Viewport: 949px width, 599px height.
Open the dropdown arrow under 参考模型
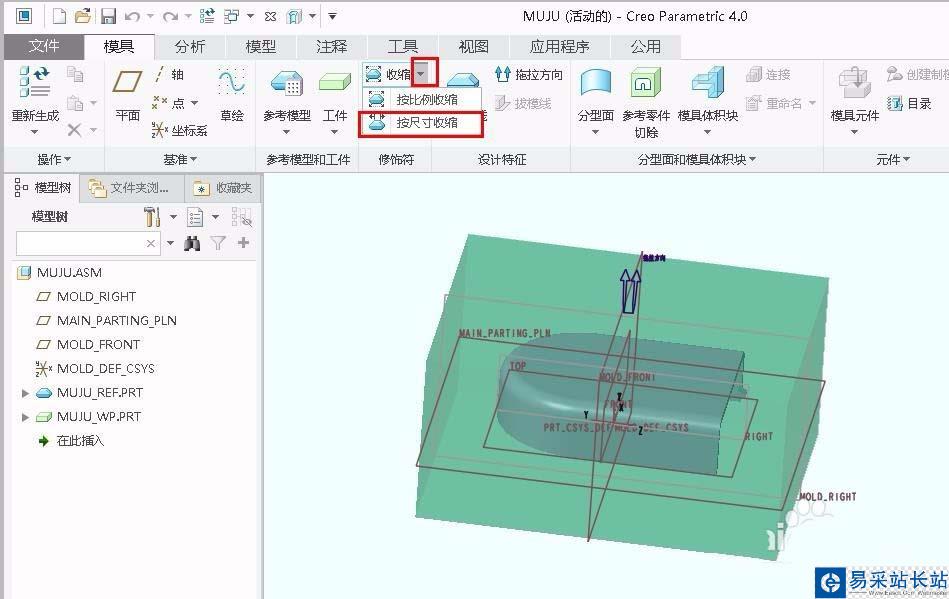(x=287, y=131)
